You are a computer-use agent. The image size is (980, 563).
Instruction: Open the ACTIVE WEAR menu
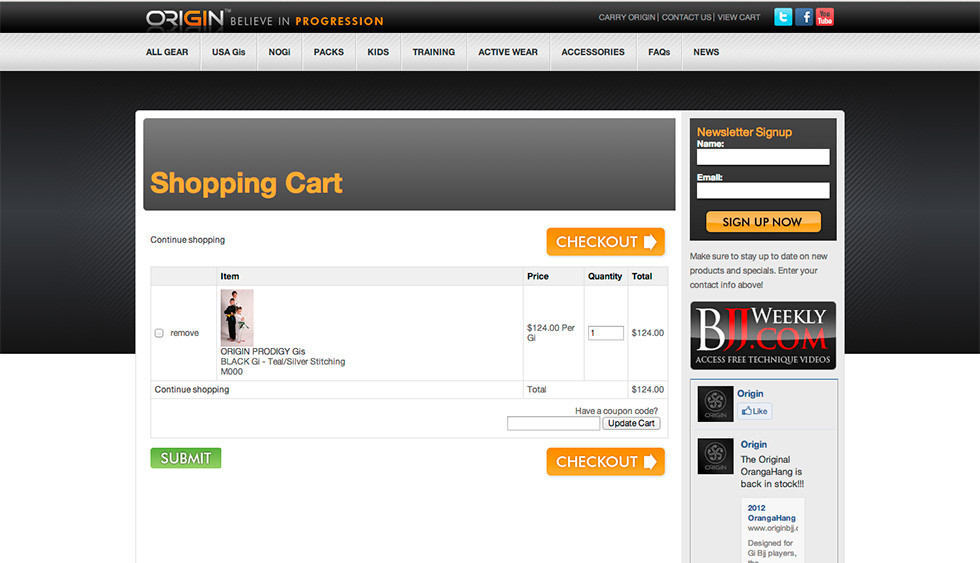click(x=508, y=52)
